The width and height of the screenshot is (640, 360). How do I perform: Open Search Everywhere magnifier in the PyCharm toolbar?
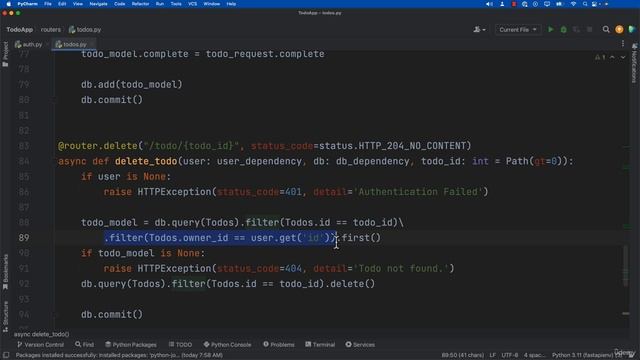606,29
